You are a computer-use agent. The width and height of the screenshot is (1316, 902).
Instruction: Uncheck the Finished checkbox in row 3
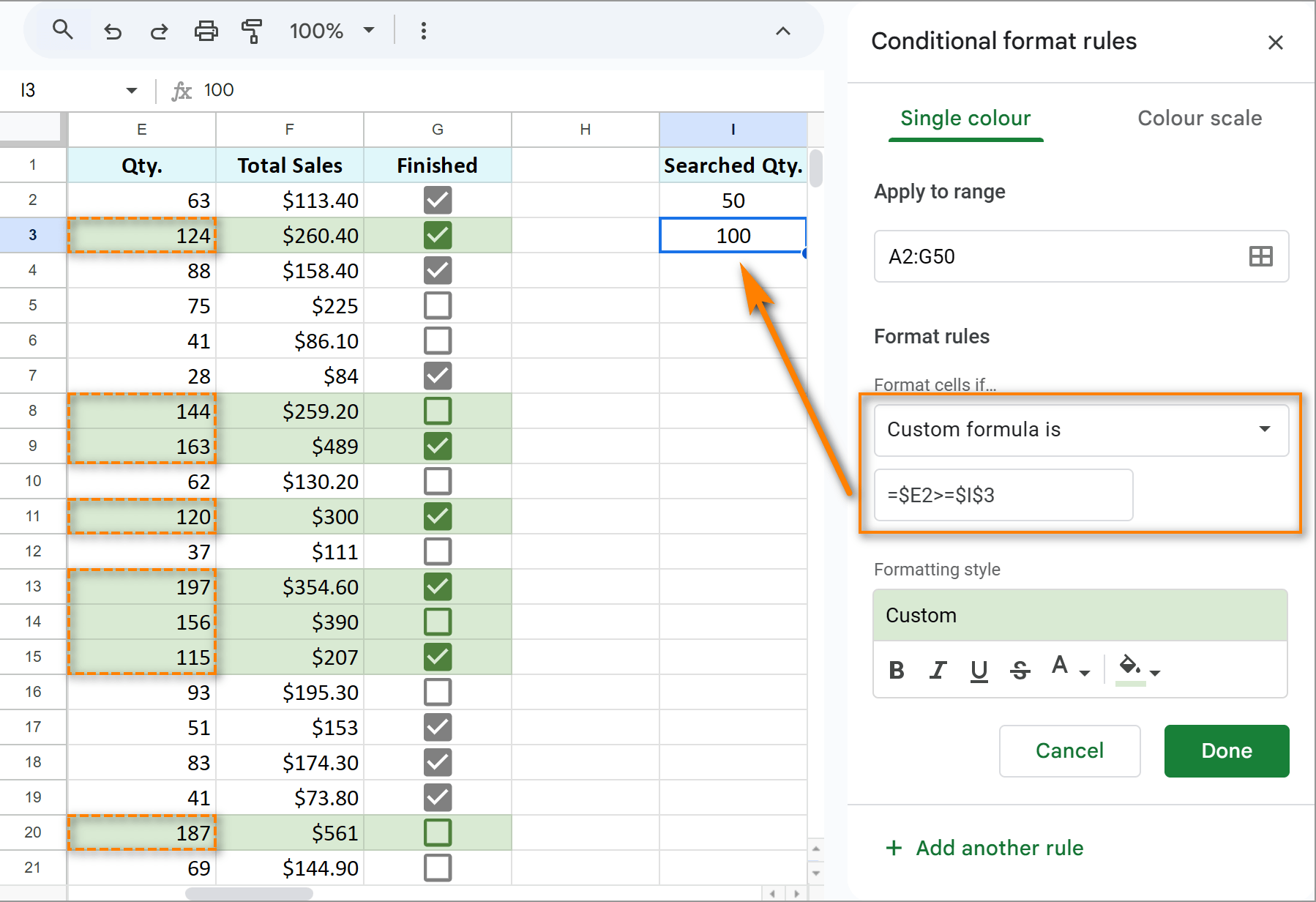tap(437, 235)
